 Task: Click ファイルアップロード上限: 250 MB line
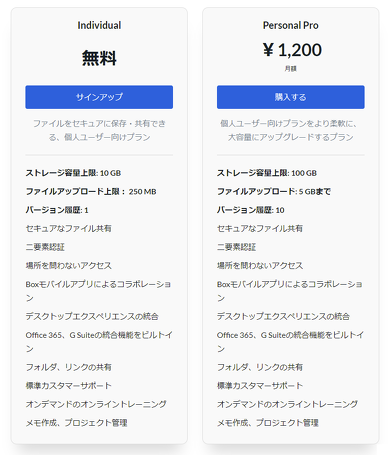(91, 192)
